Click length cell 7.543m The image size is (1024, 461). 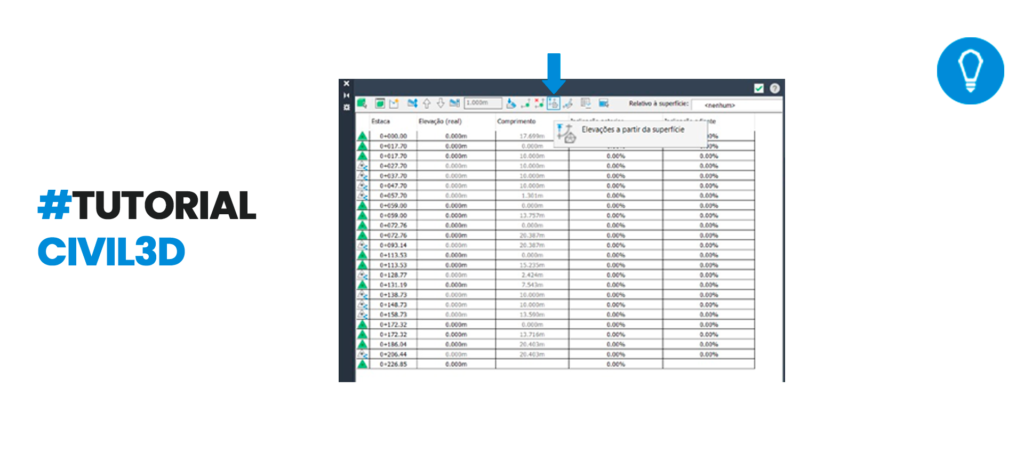point(532,285)
